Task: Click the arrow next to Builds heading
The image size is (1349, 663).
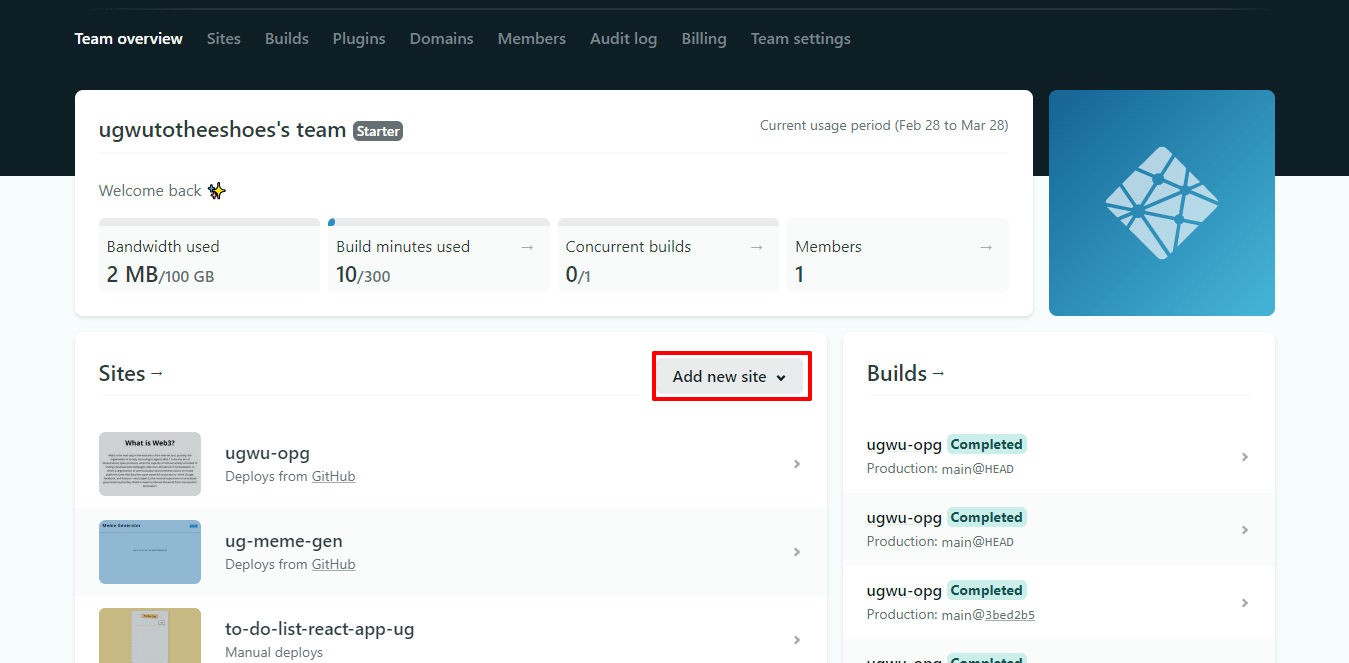Action: click(938, 373)
